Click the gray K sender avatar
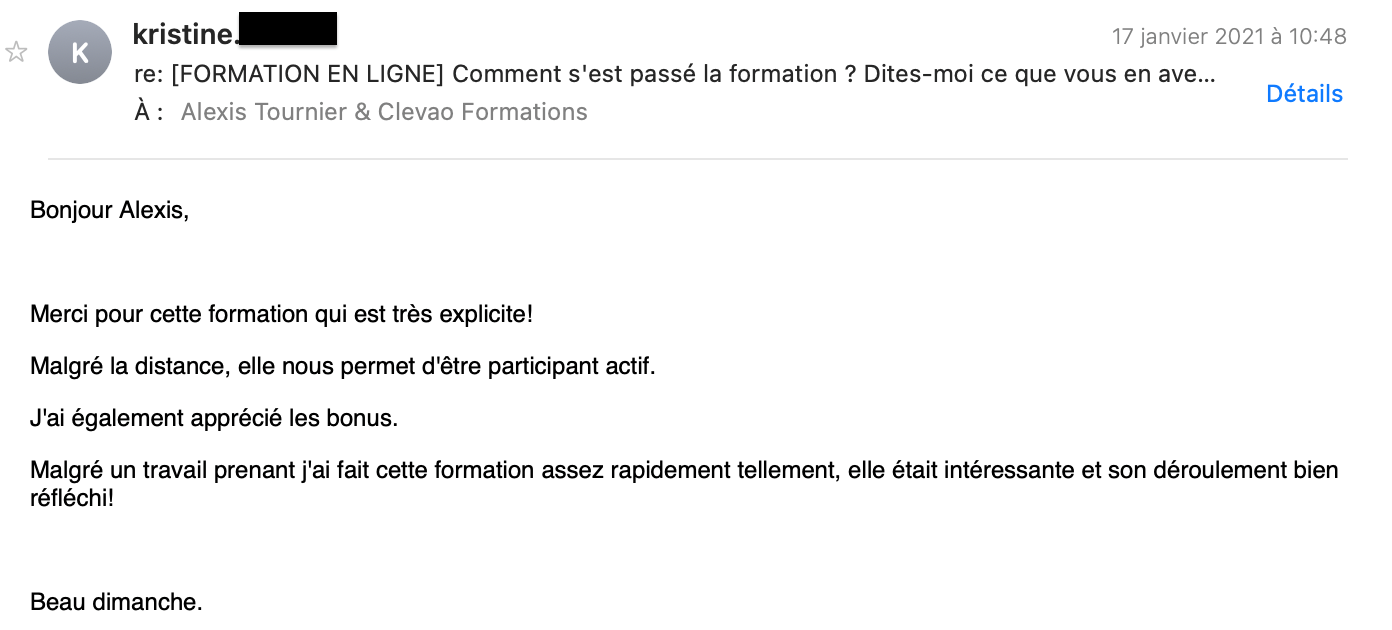The width and height of the screenshot is (1392, 630). click(80, 53)
